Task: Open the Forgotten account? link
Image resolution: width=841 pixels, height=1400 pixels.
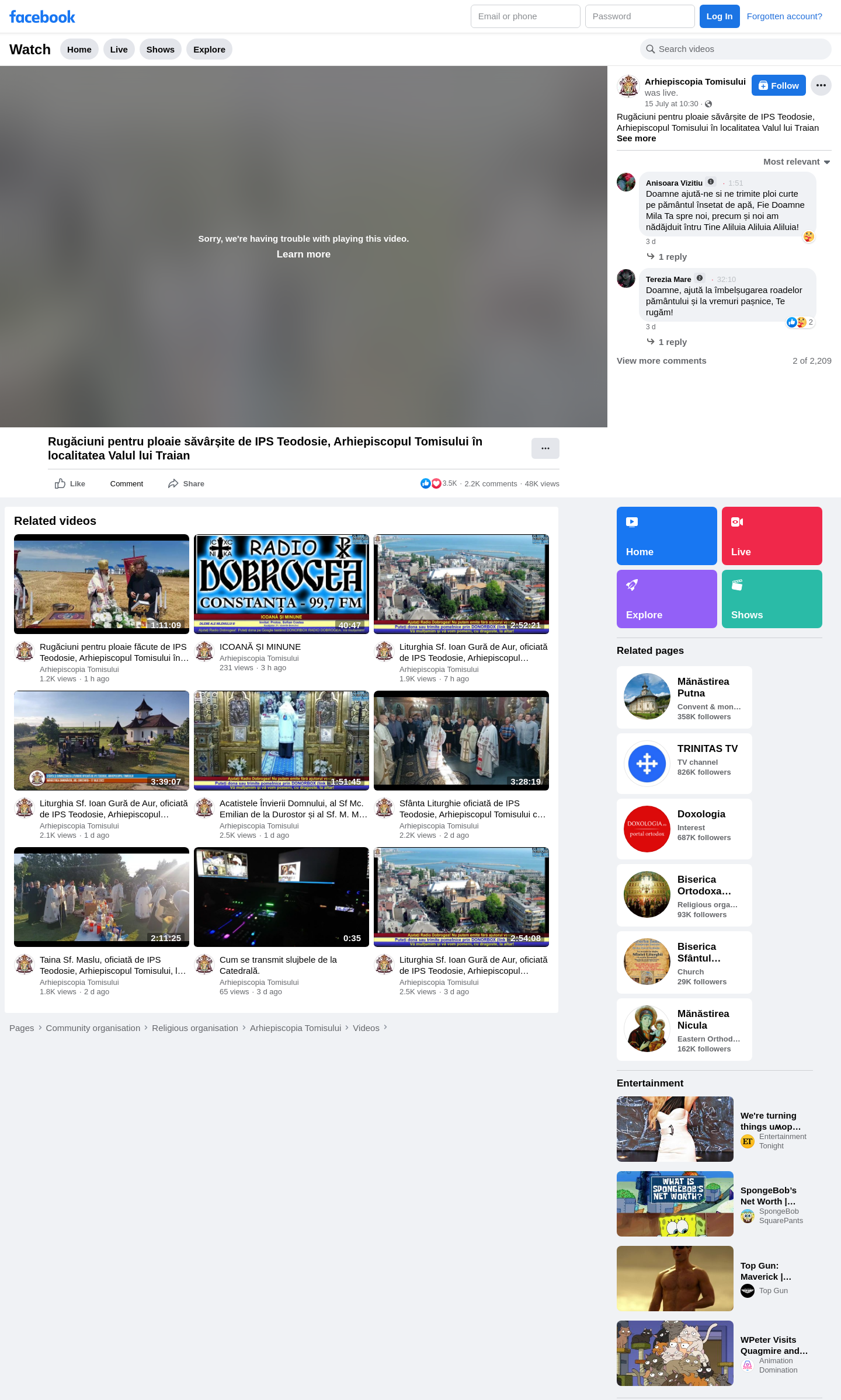Action: [784, 16]
